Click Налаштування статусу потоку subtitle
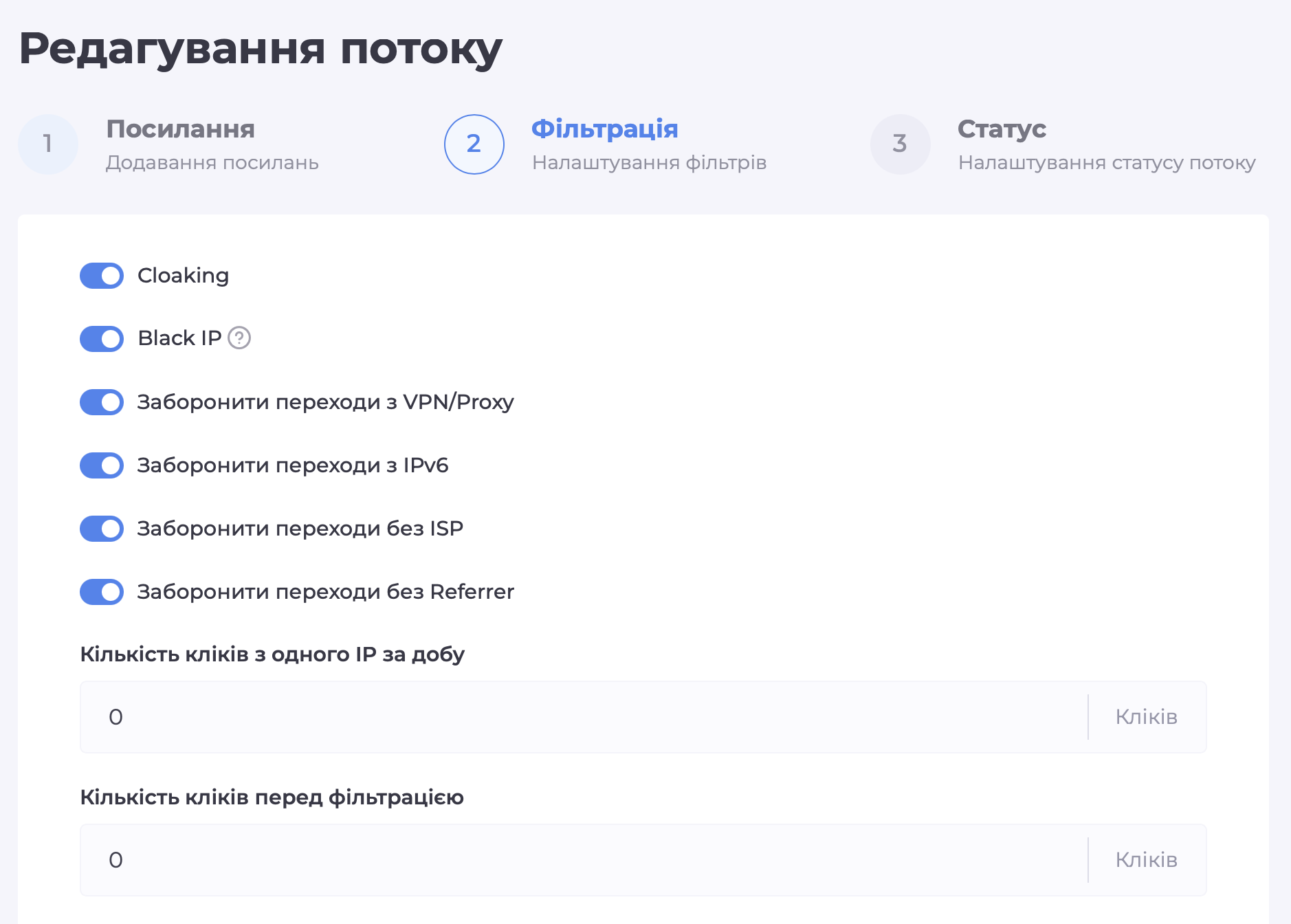The height and width of the screenshot is (924, 1291). 1107,163
